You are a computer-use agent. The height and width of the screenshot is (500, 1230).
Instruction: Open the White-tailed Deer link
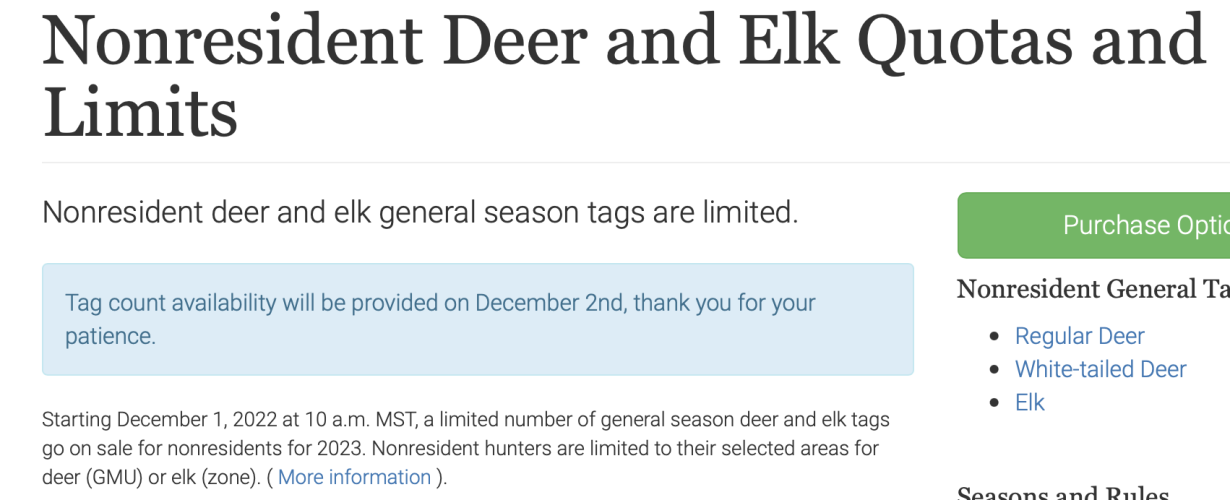pos(1100,369)
